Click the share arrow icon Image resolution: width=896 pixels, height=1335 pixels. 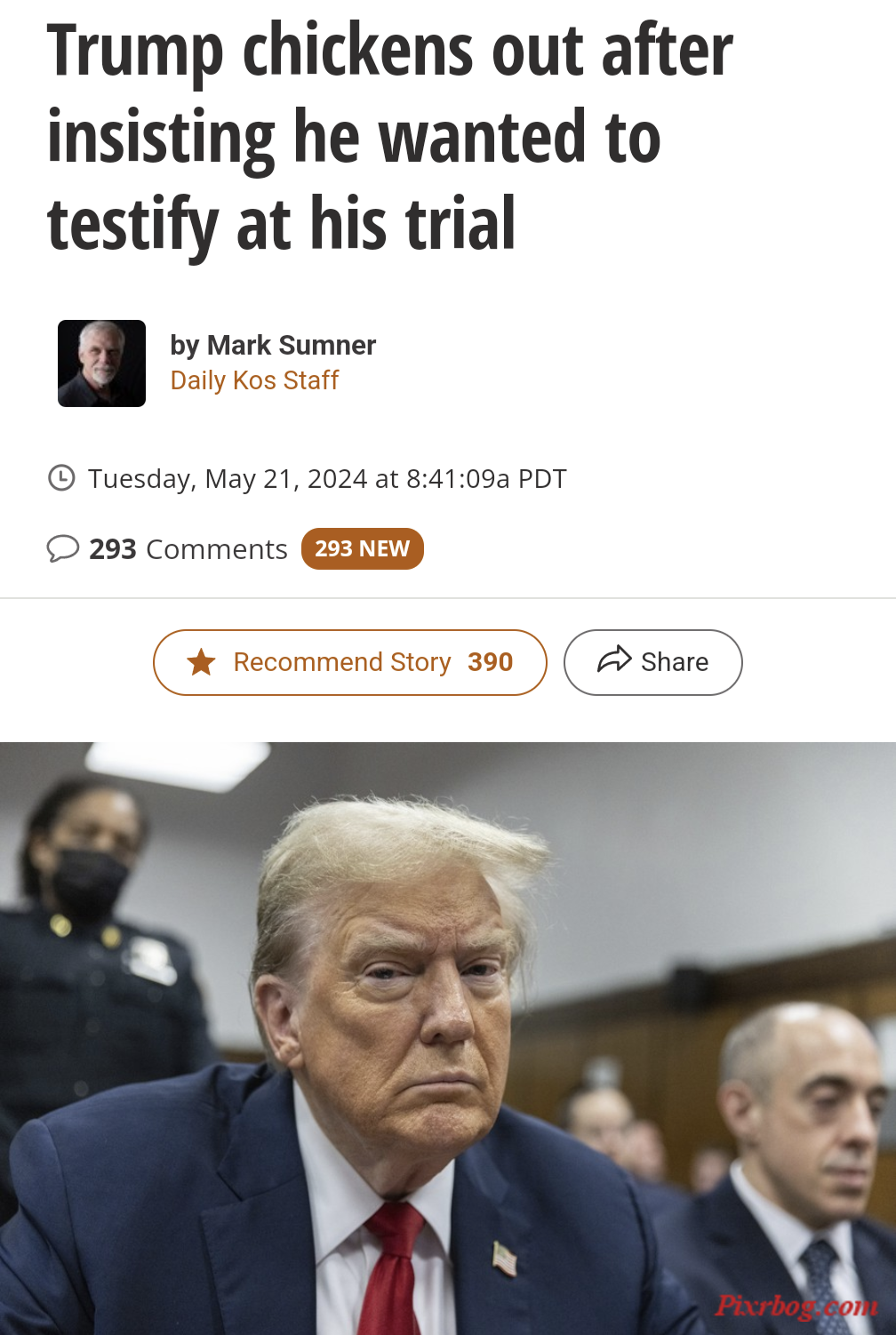(614, 660)
